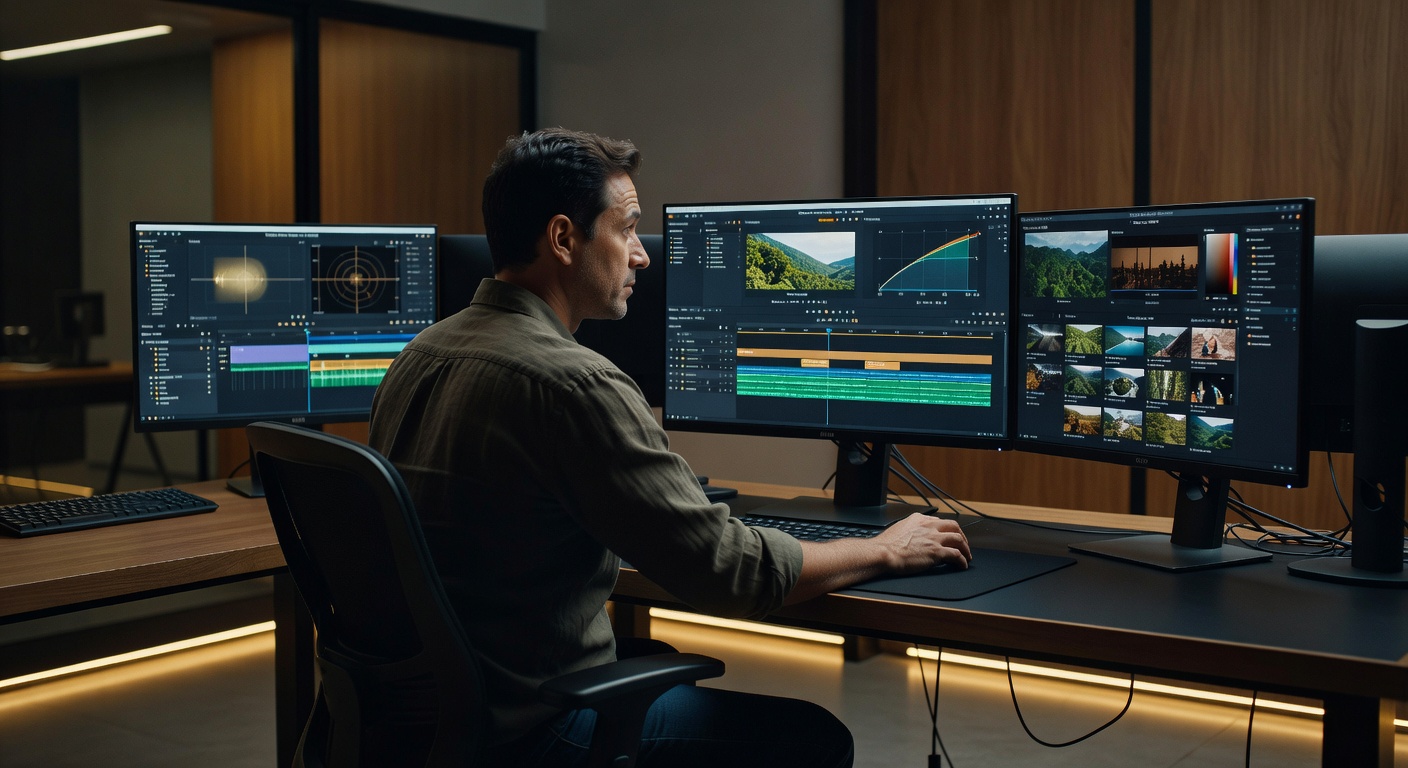Pick a shade in the right monitor's color gradient square
Image resolution: width=1408 pixels, height=768 pixels.
pyautogui.click(x=1218, y=264)
